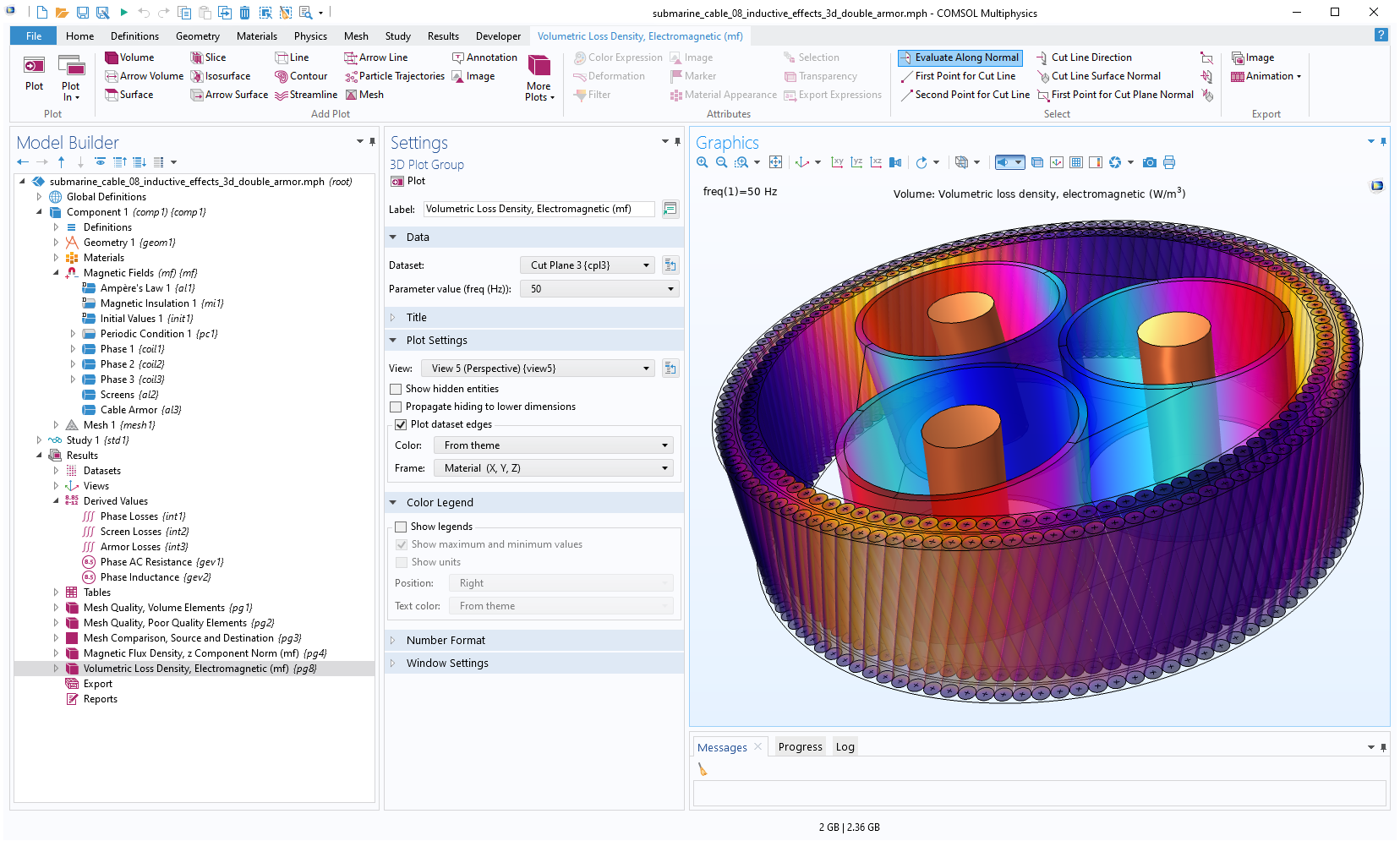Switch to the Progress tab in Messages pane
Image resolution: width=1400 pixels, height=841 pixels.
pos(799,746)
